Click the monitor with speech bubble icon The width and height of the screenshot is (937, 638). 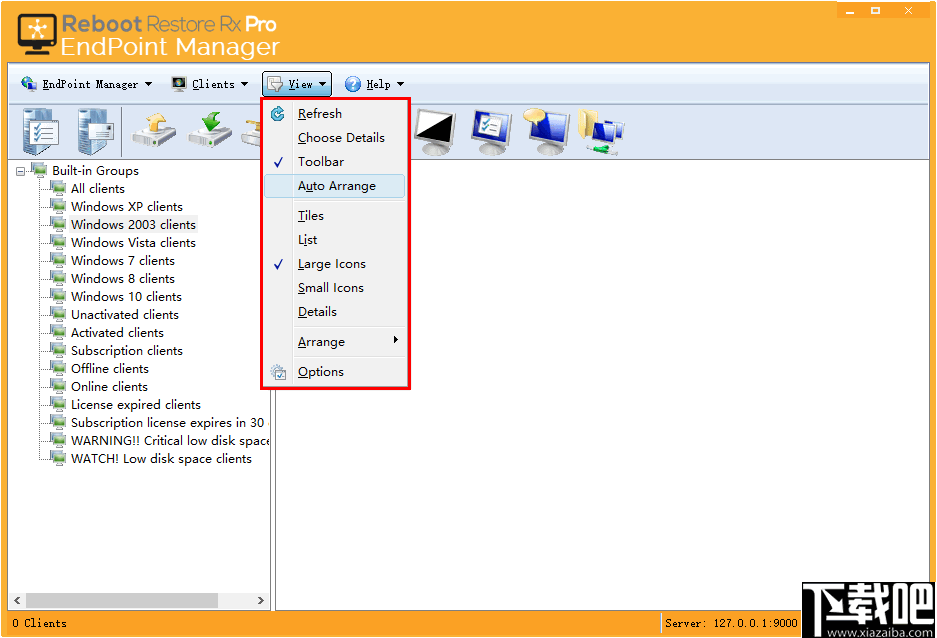(x=546, y=131)
